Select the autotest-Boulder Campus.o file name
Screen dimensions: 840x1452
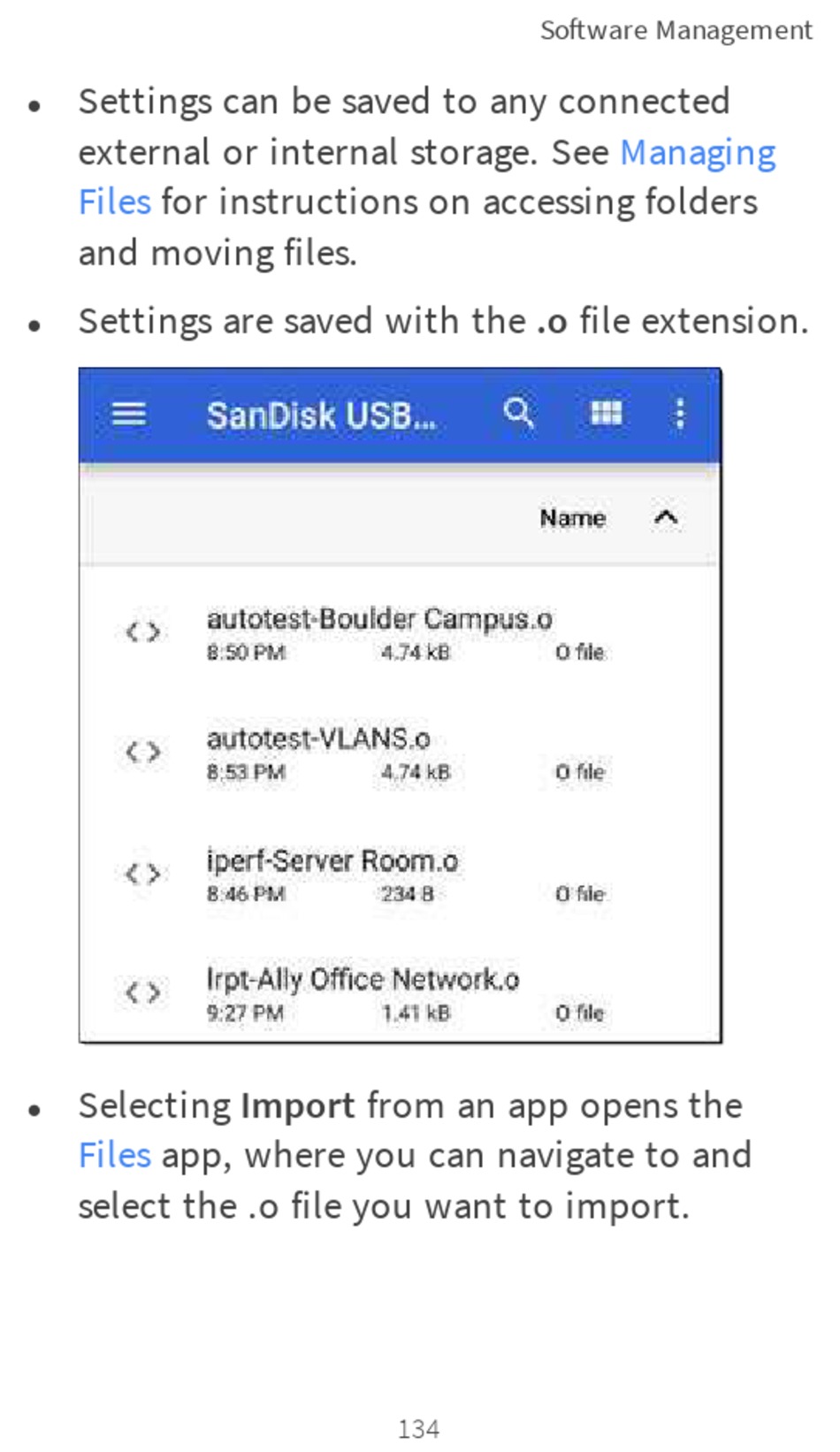379,618
